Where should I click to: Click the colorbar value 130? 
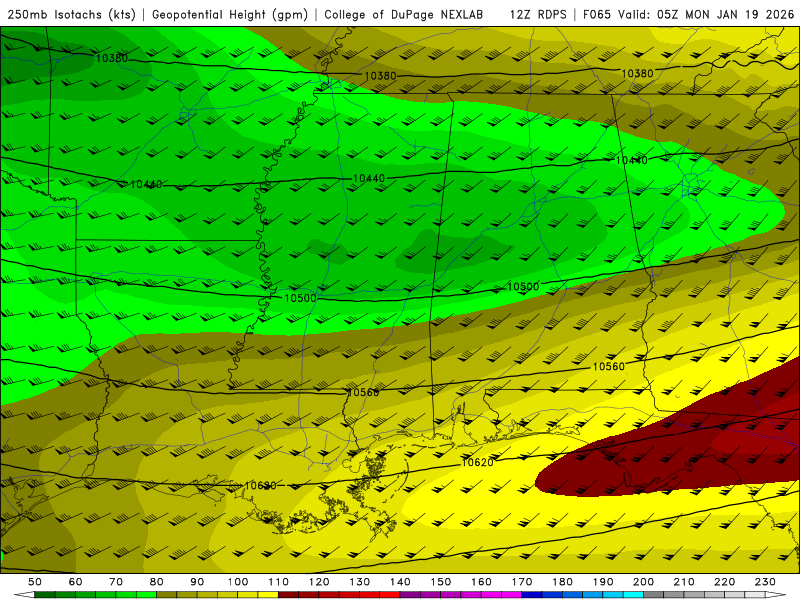point(360,582)
